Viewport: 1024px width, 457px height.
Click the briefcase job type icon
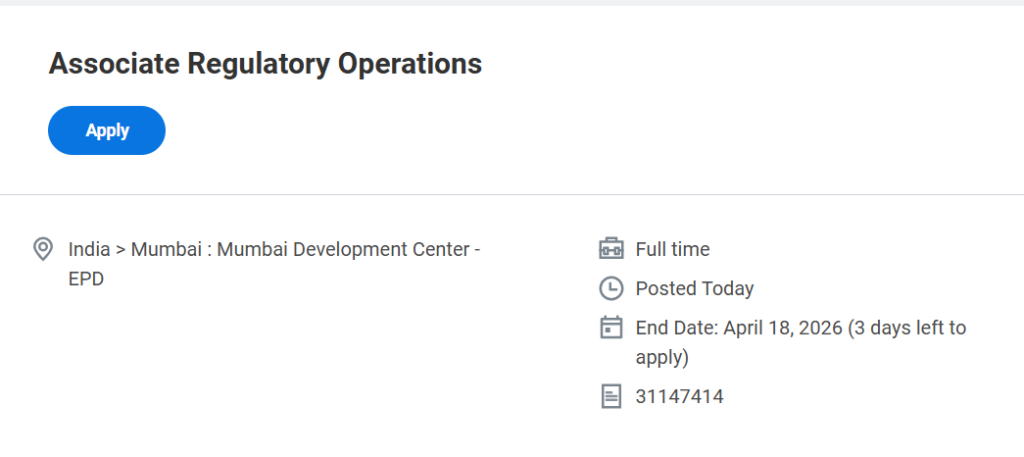pos(610,249)
